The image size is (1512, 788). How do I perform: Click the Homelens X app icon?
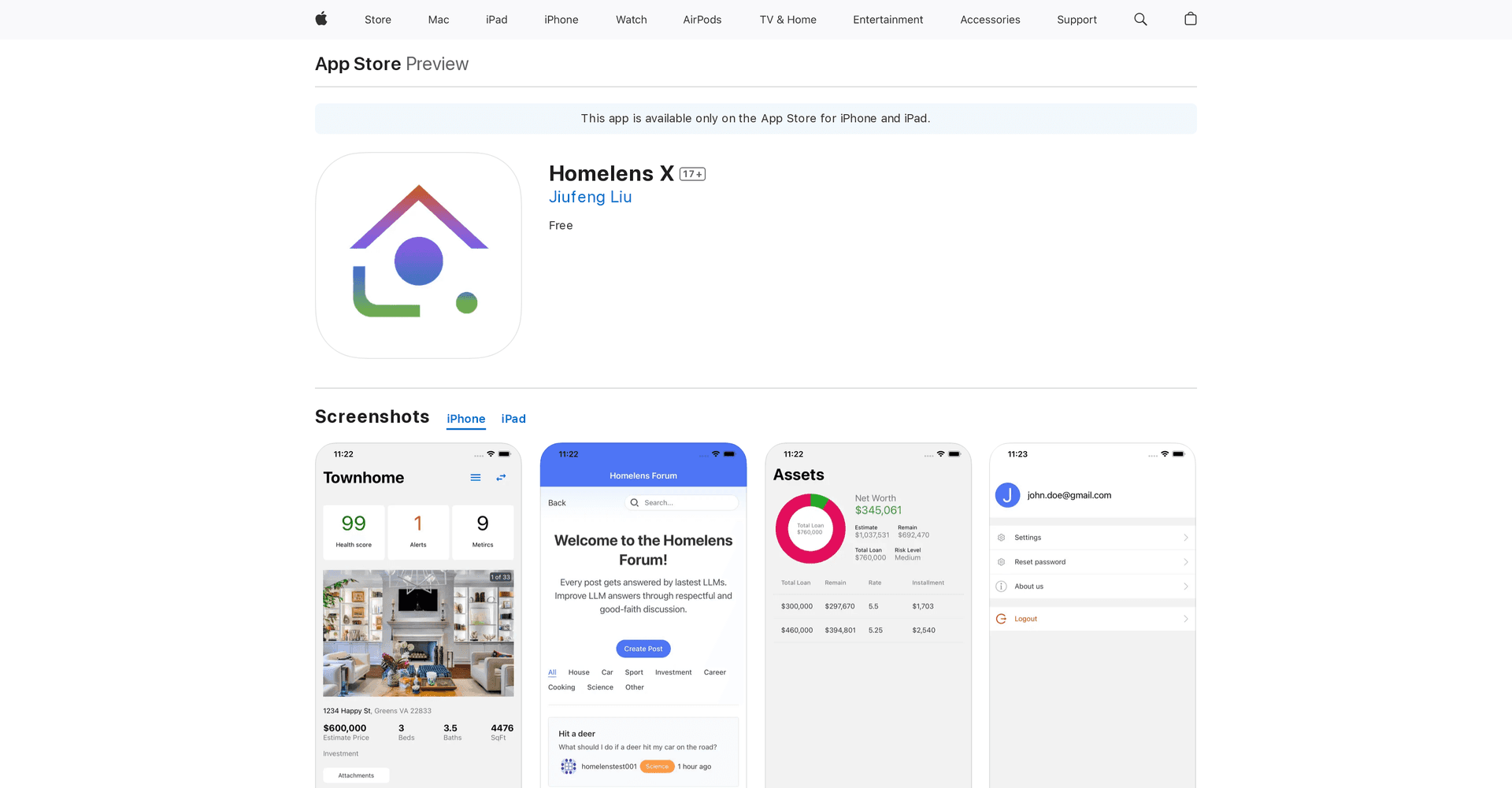point(418,255)
